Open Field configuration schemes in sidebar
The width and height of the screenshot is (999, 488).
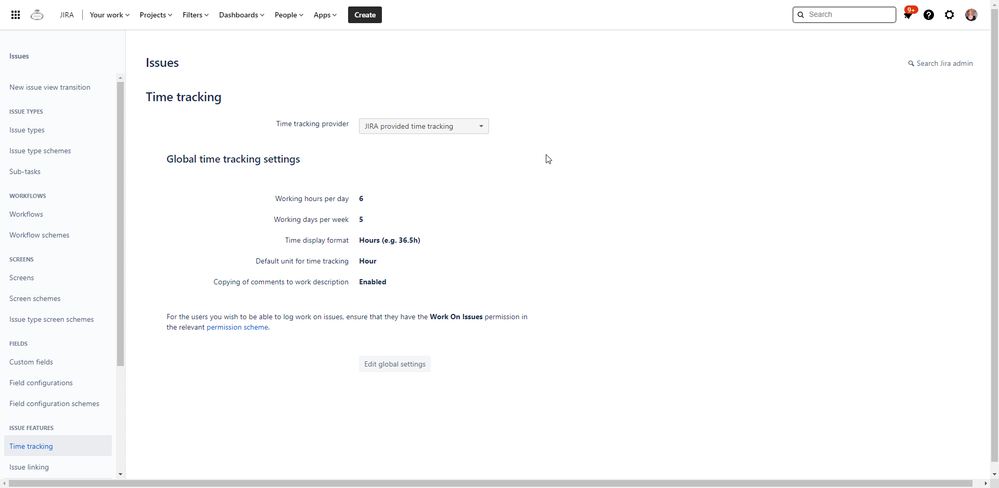pos(54,403)
